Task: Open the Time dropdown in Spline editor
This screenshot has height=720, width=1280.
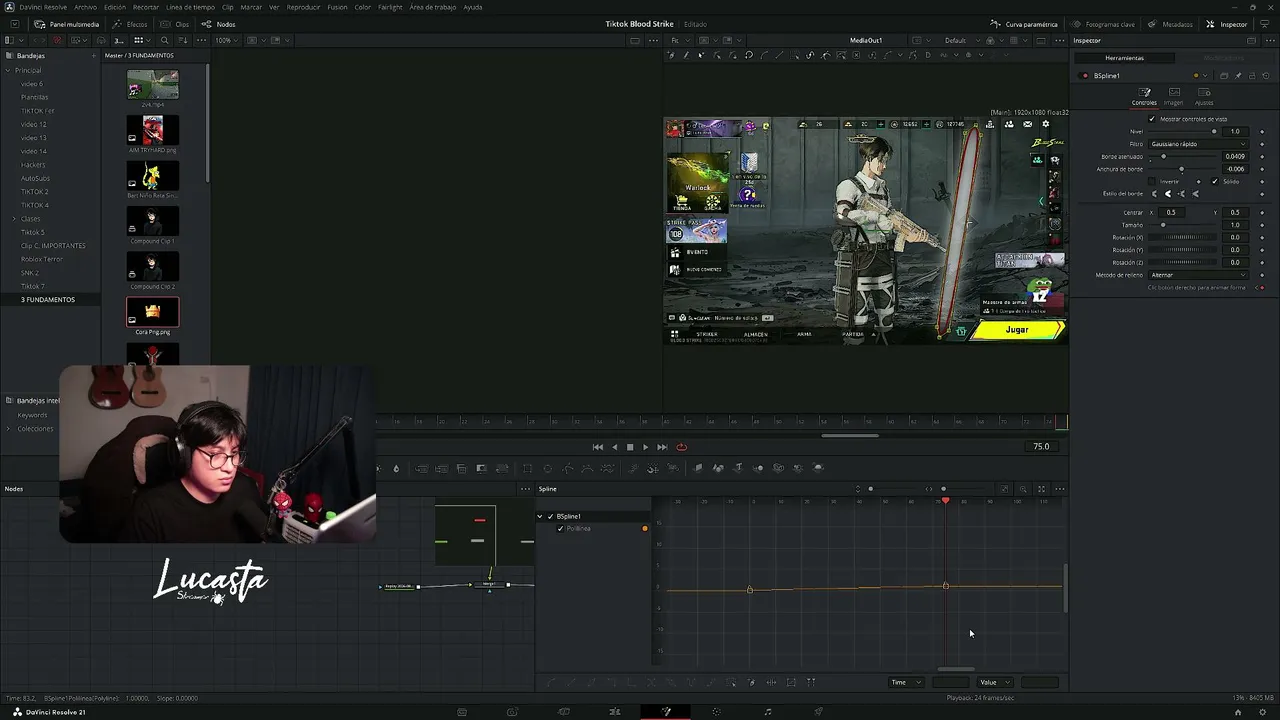Action: point(906,682)
